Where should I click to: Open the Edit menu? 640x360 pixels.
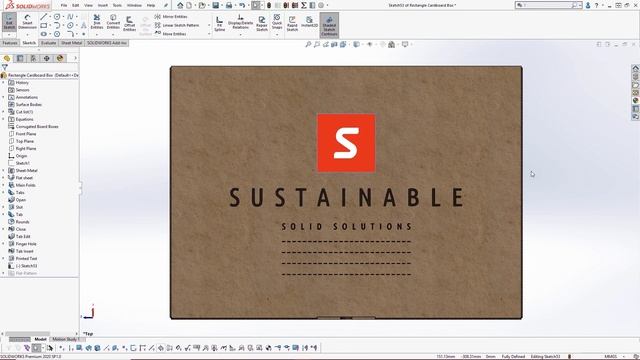coord(76,5)
